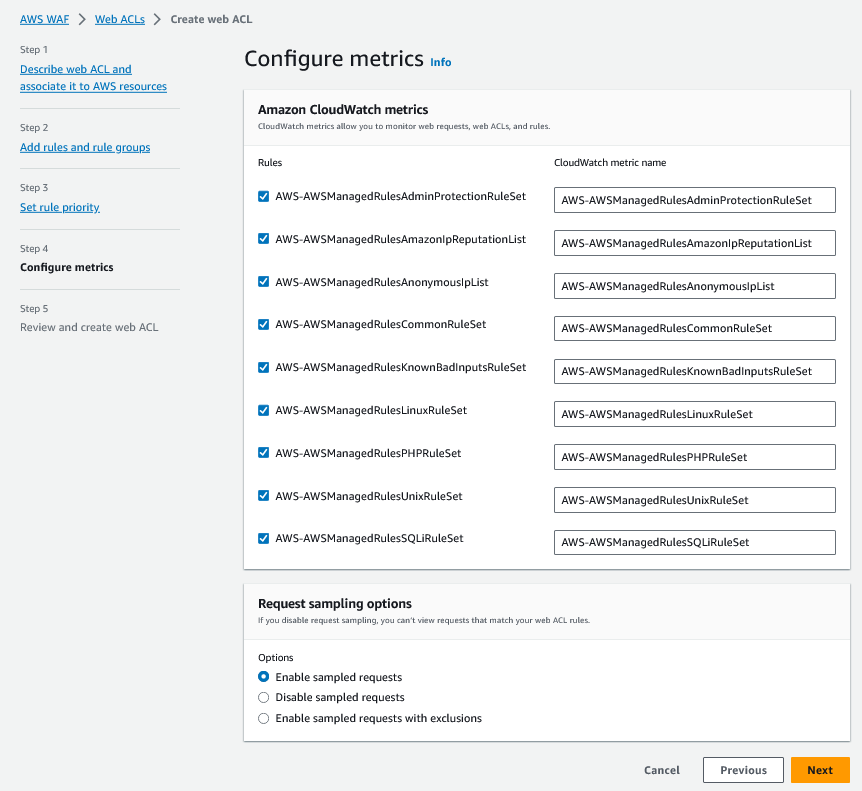Viewport: 862px width, 791px height.
Task: Open the Set rule priority step
Action: click(x=60, y=207)
